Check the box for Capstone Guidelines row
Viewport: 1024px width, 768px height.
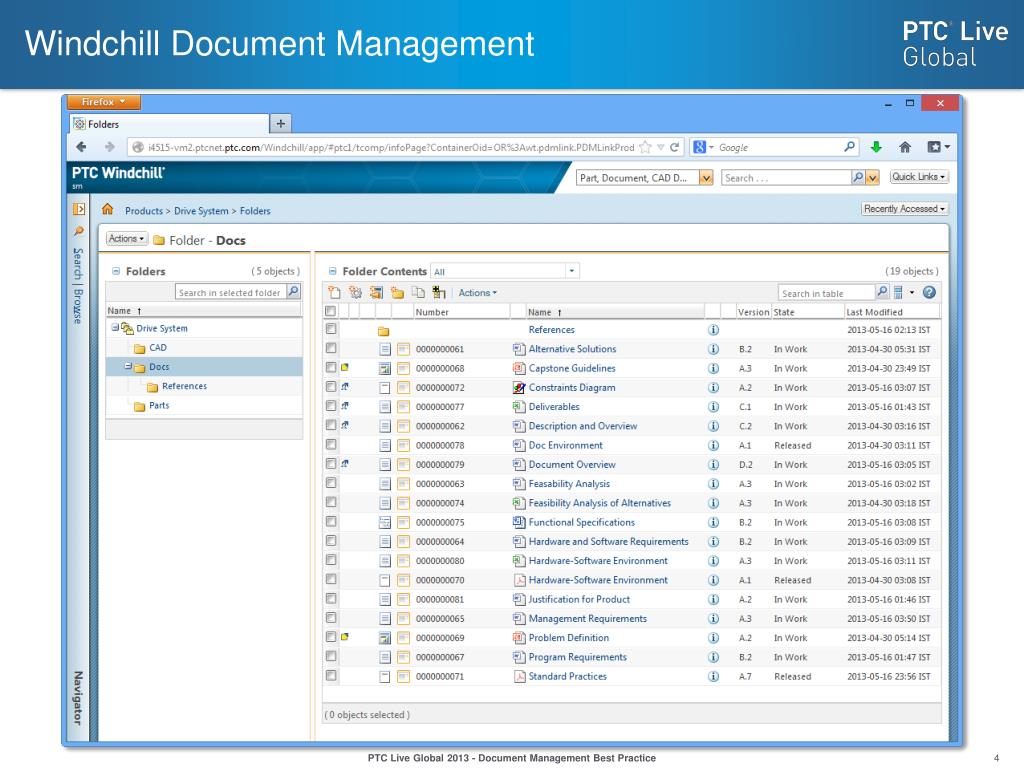331,368
